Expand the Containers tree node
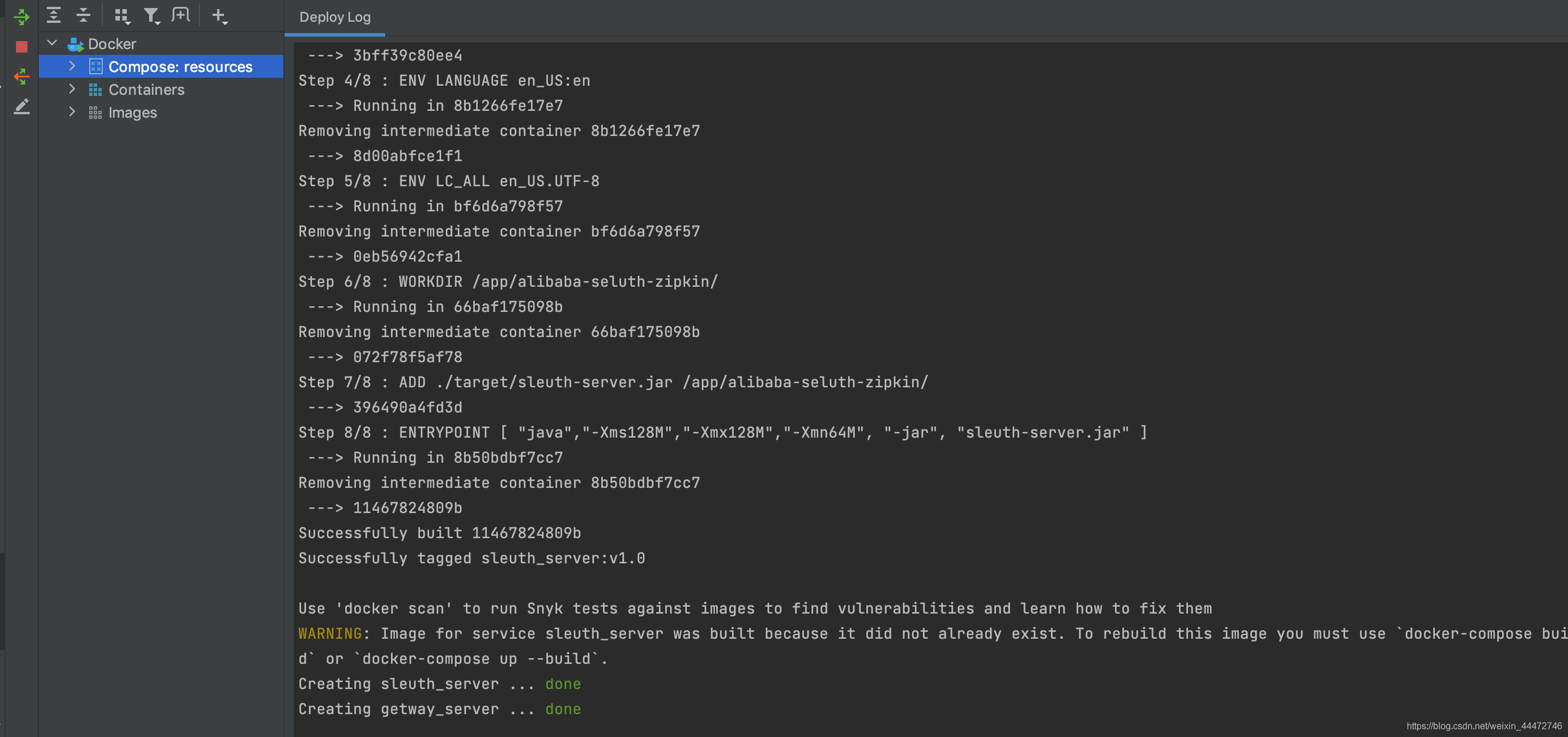Screen dimensions: 1568x737 pyautogui.click(x=72, y=89)
